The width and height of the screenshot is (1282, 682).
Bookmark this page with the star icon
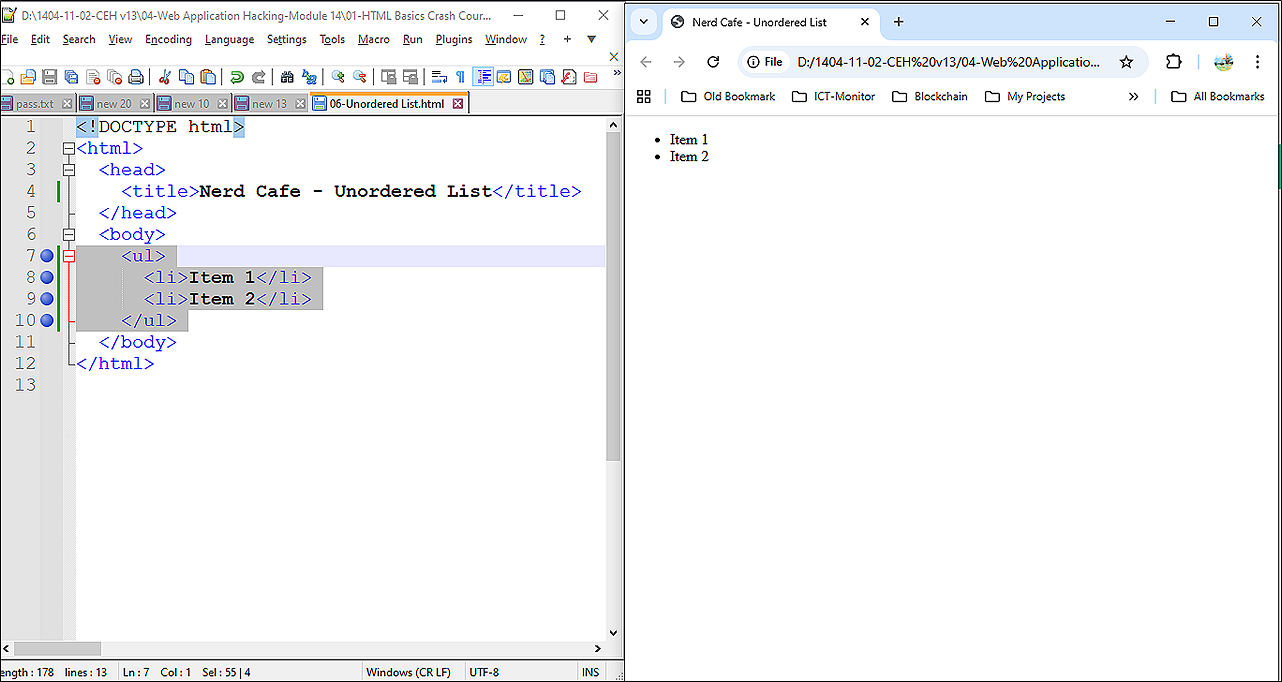(x=1126, y=62)
